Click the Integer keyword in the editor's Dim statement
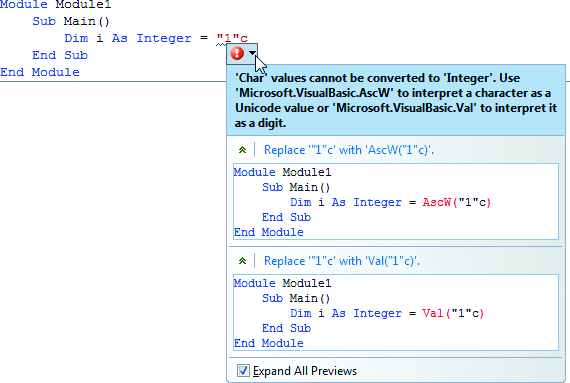The image size is (570, 383). point(164,38)
